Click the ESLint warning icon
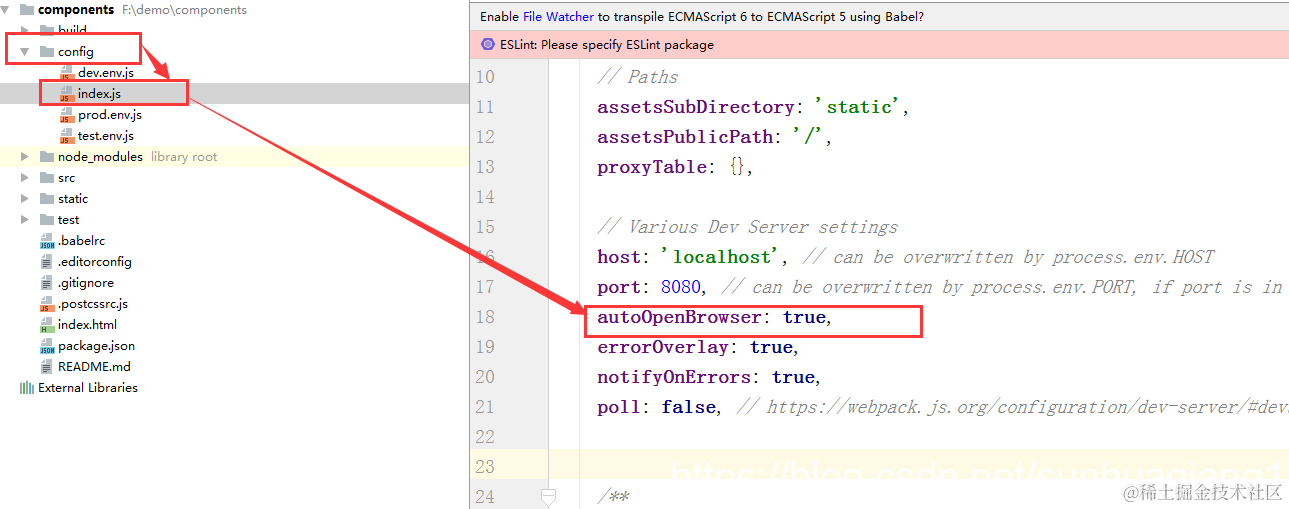Screen dimensions: 1289x509 488,45
